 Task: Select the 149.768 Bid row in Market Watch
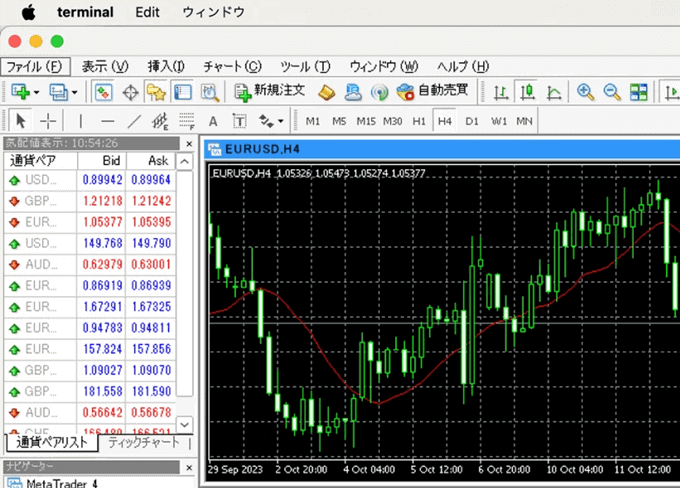(98, 242)
